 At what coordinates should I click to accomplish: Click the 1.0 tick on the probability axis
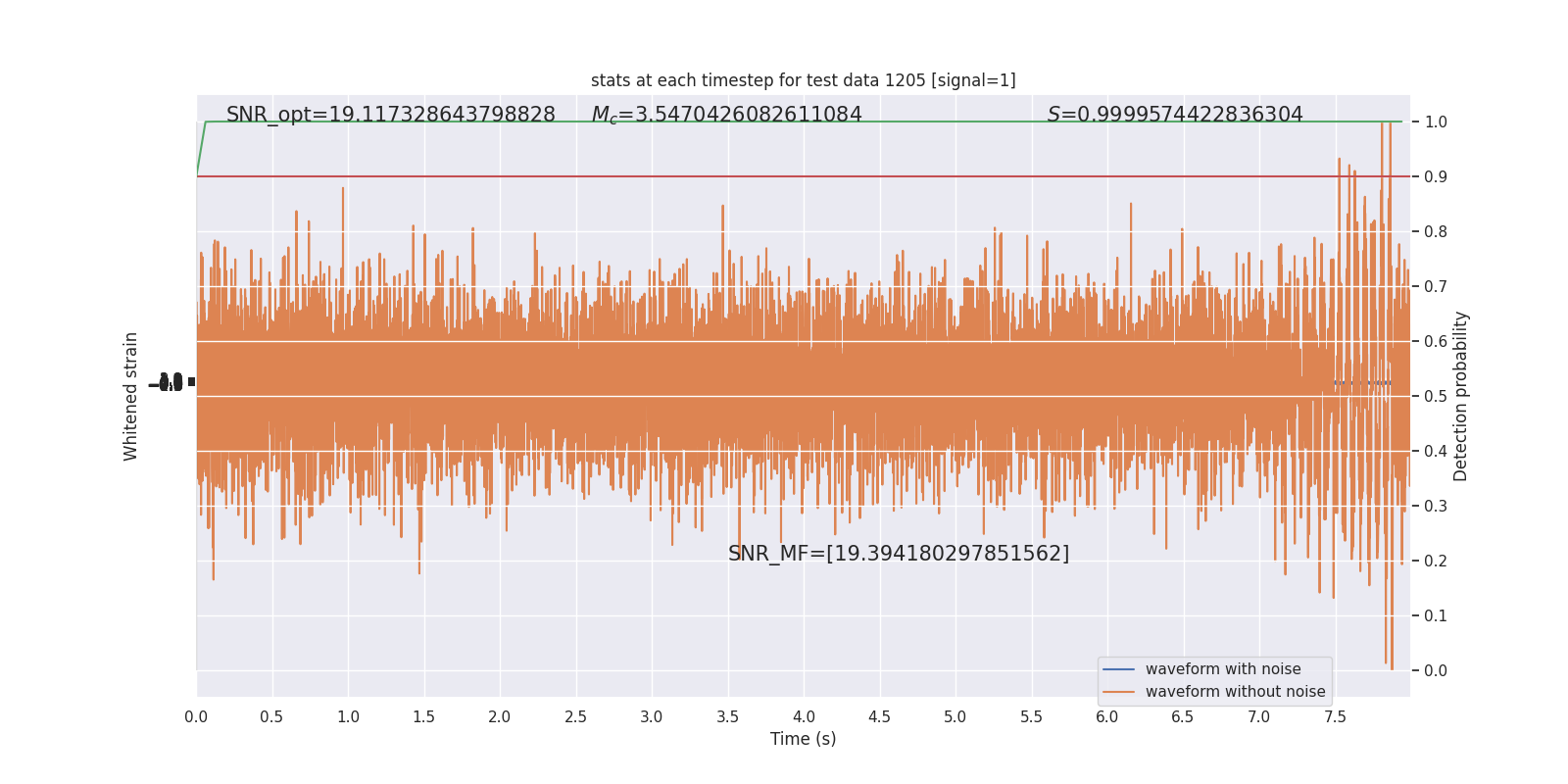[1436, 122]
